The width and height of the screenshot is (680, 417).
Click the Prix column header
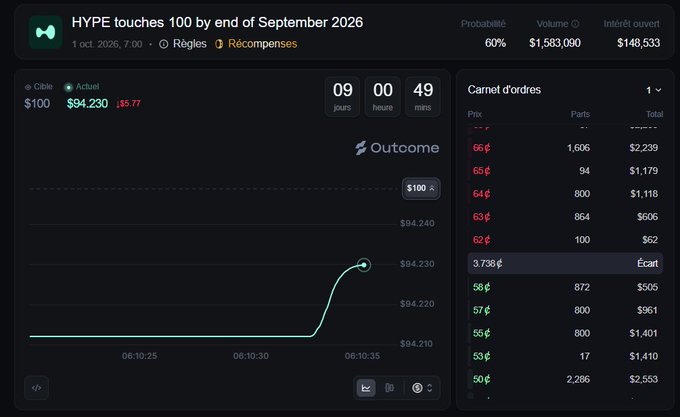(474, 114)
